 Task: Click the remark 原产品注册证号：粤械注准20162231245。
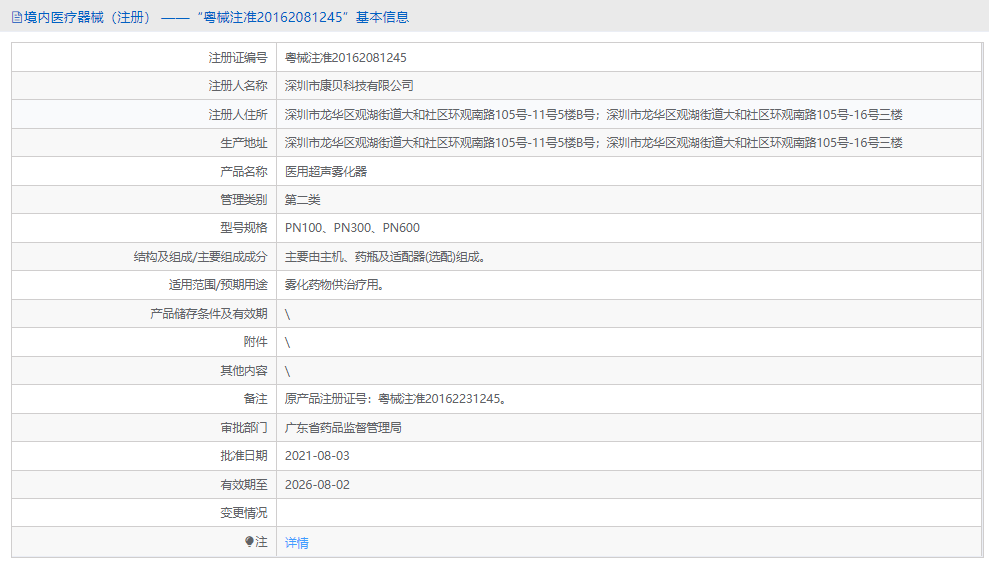point(395,399)
